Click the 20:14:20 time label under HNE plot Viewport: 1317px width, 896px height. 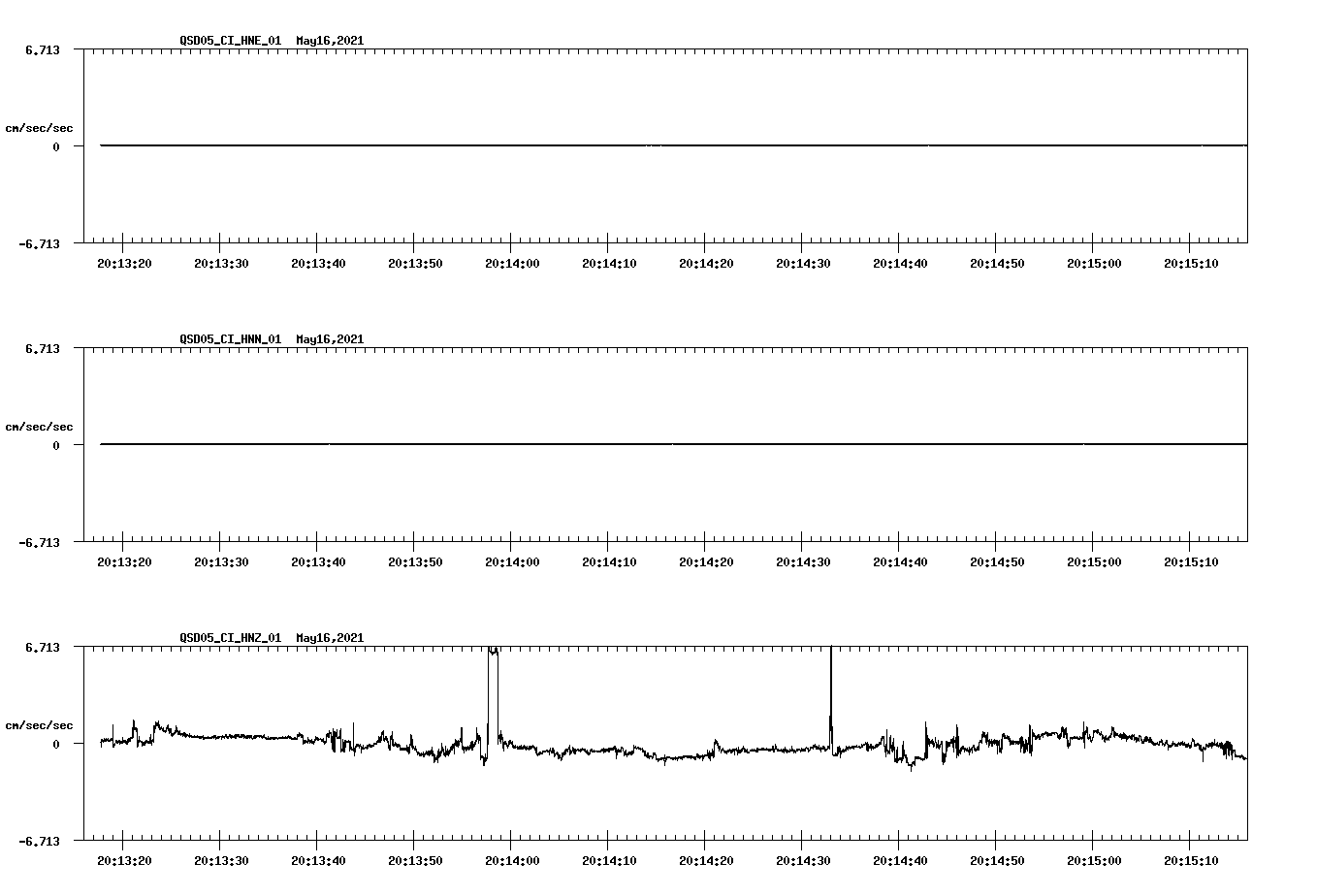click(706, 264)
